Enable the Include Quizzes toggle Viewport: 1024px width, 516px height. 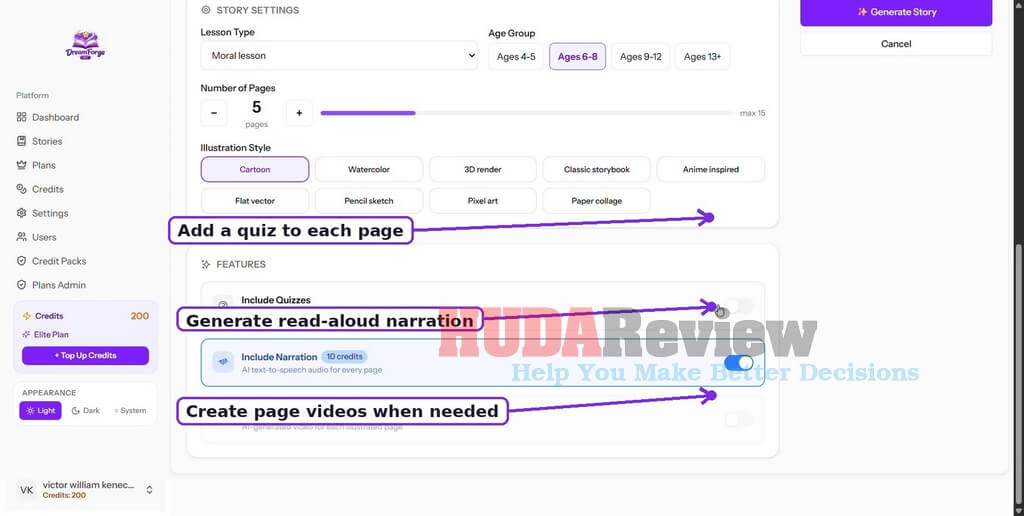(739, 305)
